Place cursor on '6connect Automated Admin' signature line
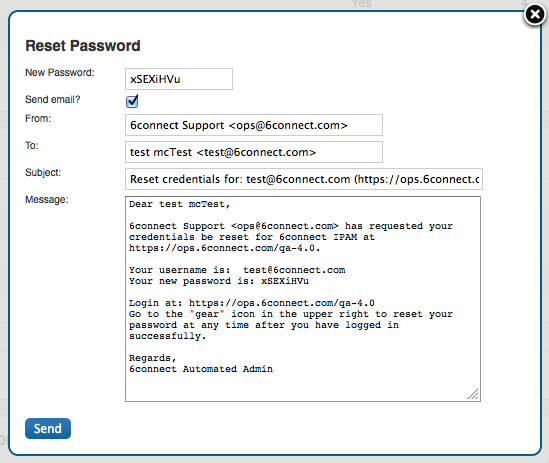 (201, 369)
